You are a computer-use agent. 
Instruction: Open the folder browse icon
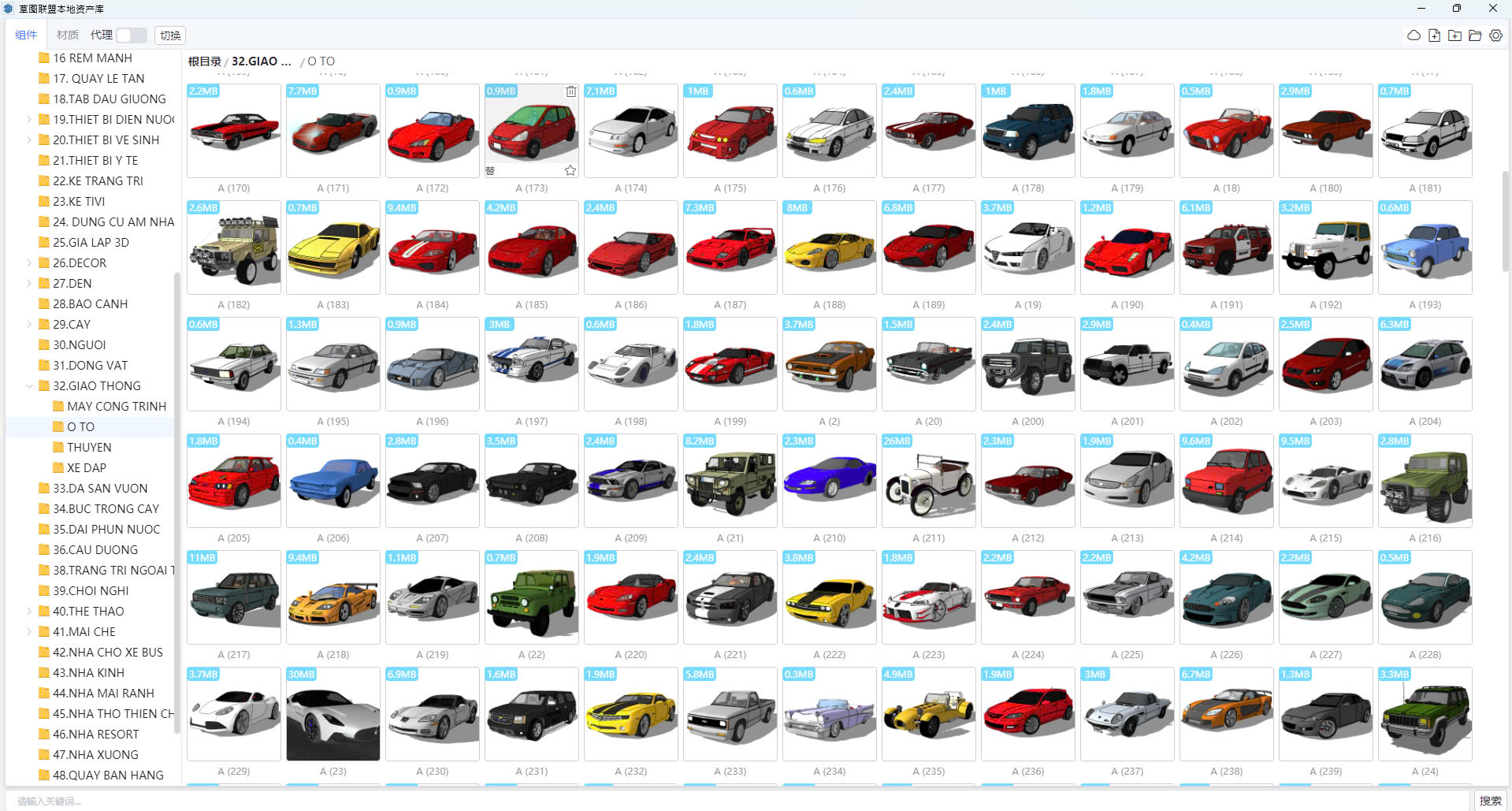(1475, 35)
